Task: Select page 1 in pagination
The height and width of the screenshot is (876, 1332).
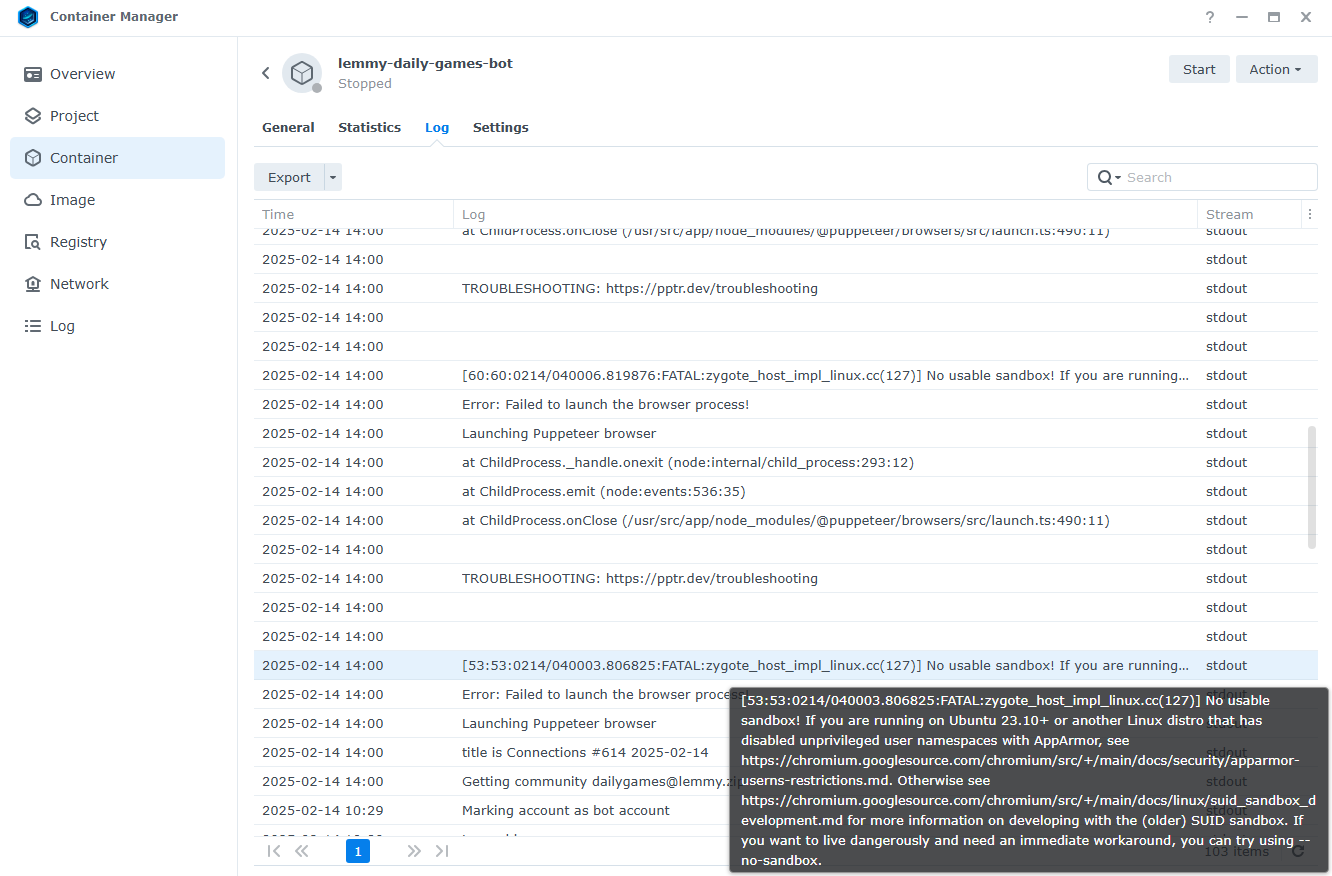Action: (357, 851)
